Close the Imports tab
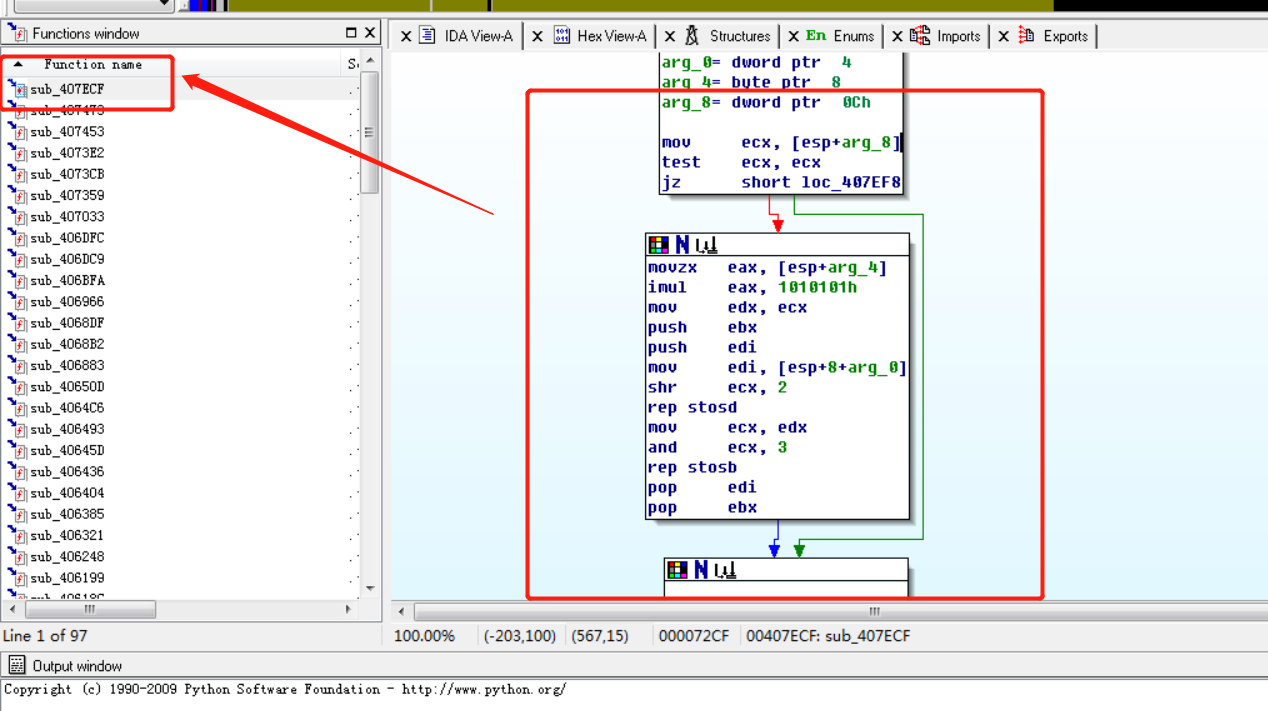 pyautogui.click(x=897, y=36)
